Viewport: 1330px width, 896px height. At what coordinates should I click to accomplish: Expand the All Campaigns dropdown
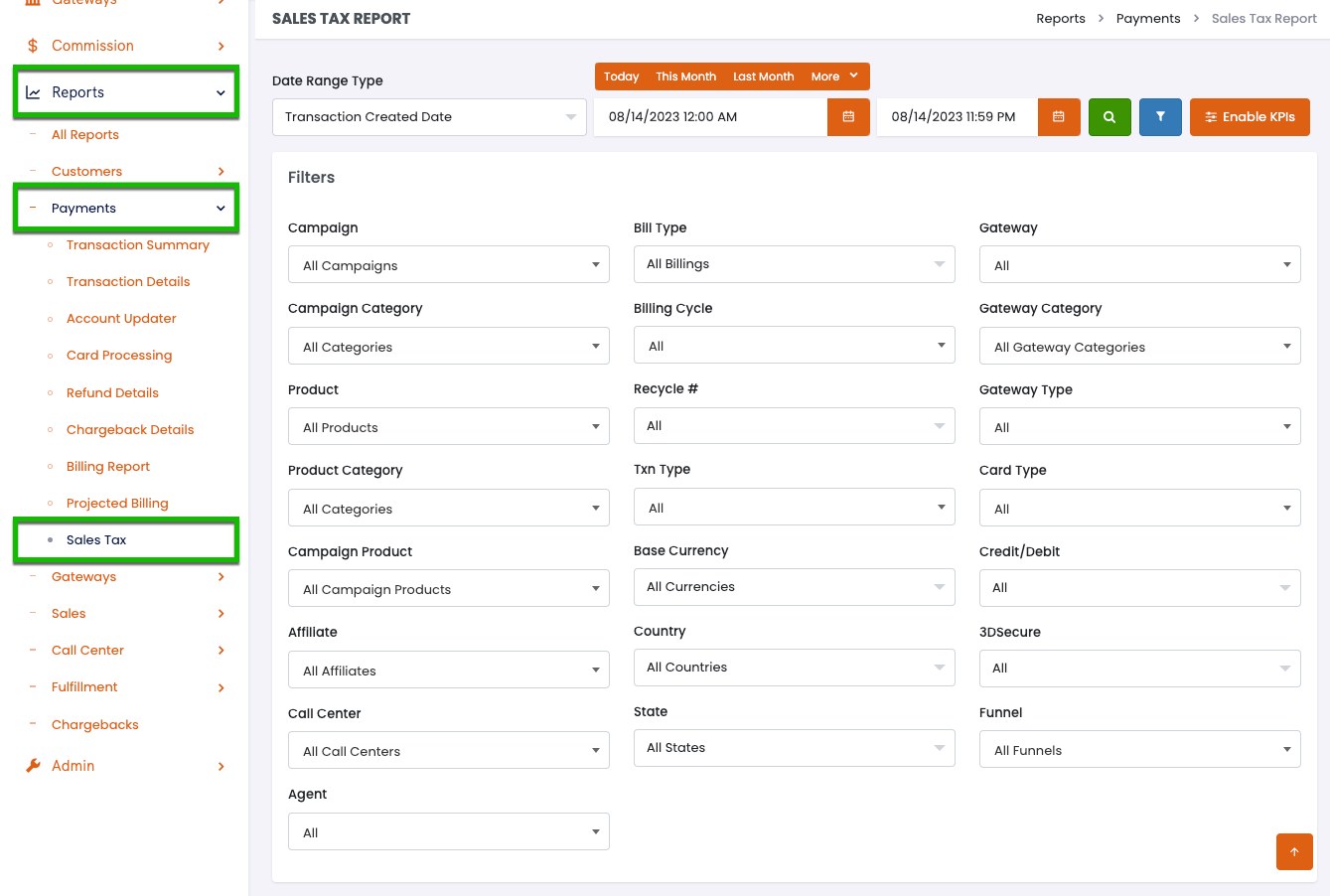448,265
